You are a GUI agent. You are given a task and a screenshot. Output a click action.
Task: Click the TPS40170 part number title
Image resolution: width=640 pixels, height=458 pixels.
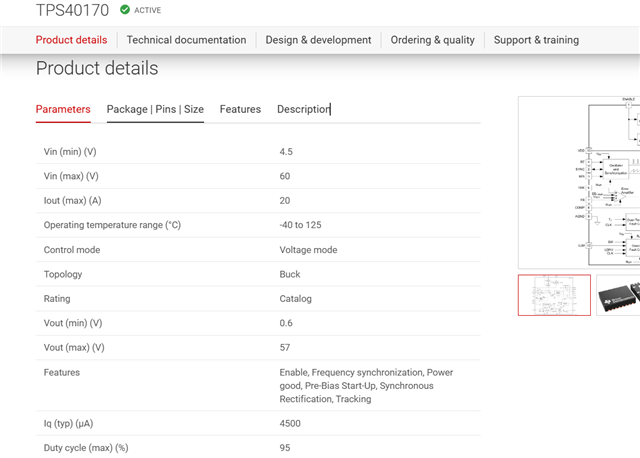click(72, 10)
